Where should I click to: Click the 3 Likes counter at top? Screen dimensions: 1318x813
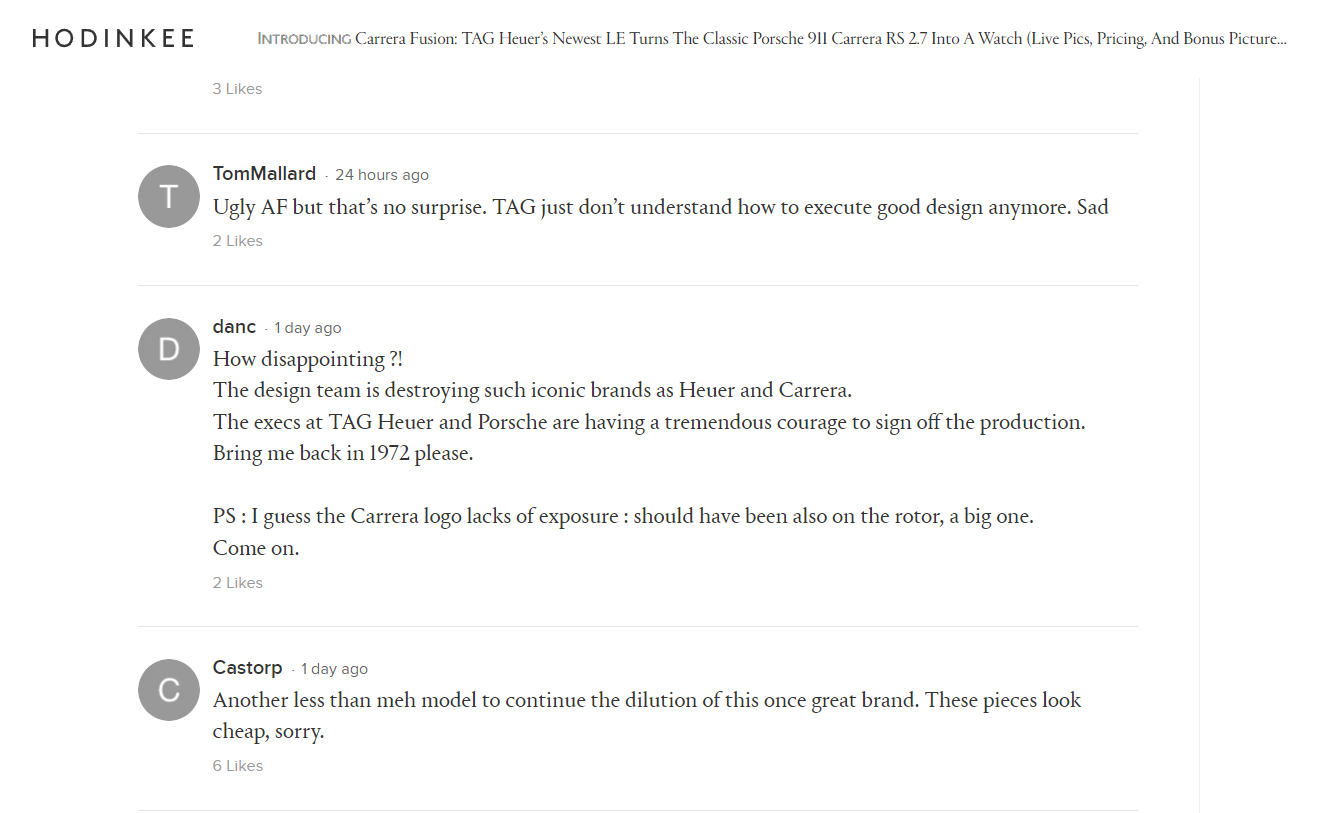pos(237,89)
